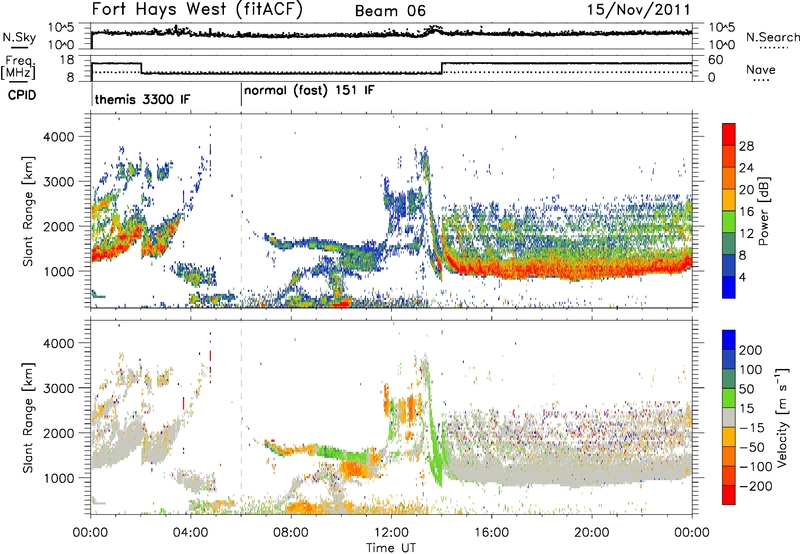Click the 'Nave' legend label
Image resolution: width=800 pixels, height=554 pixels.
pyautogui.click(x=761, y=69)
